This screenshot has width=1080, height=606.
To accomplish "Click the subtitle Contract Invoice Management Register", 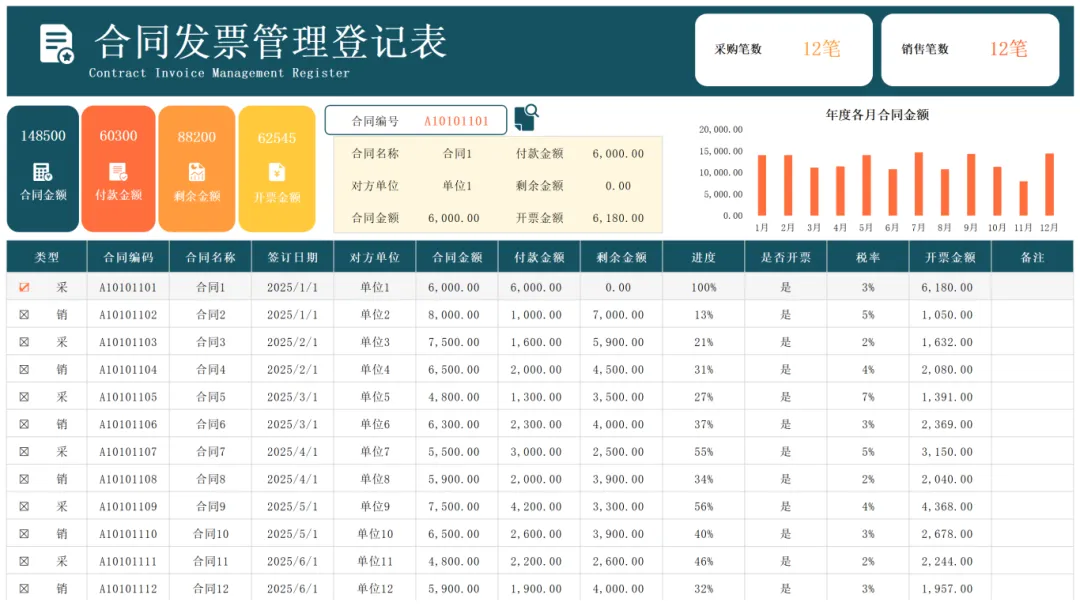I will [x=219, y=73].
